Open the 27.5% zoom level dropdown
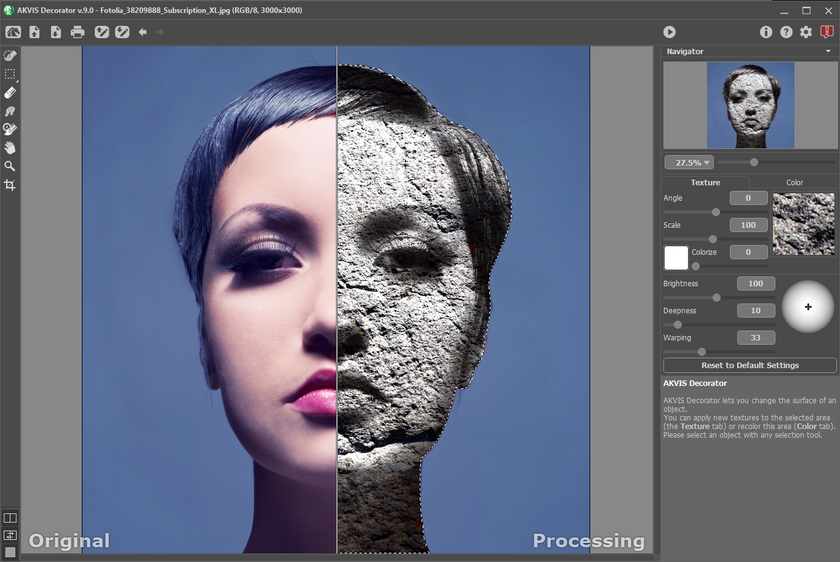 (x=688, y=162)
